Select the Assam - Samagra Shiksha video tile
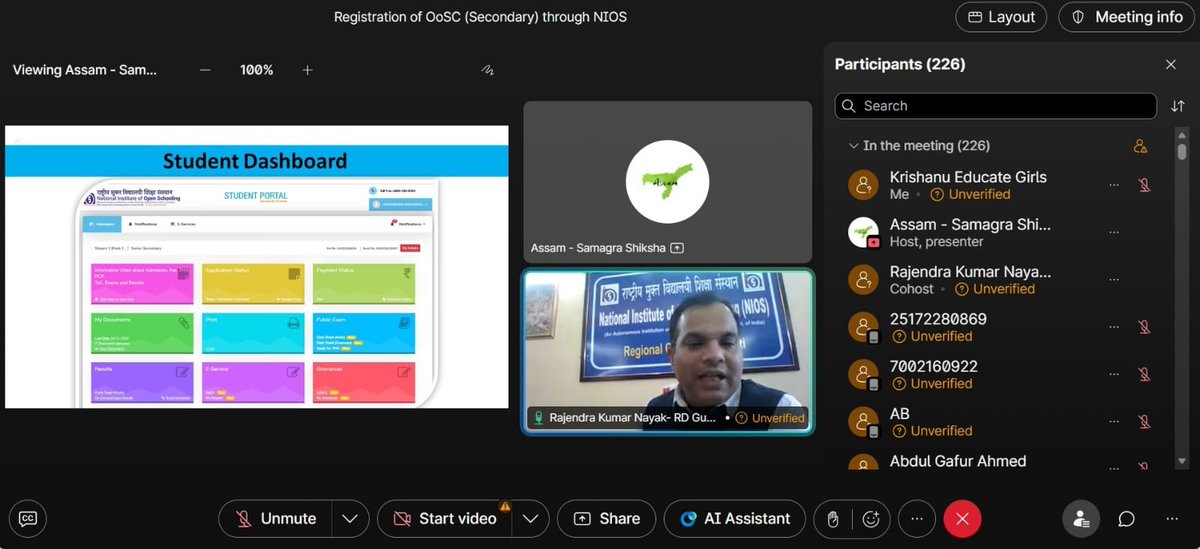Image resolution: width=1200 pixels, height=549 pixels. [x=668, y=182]
